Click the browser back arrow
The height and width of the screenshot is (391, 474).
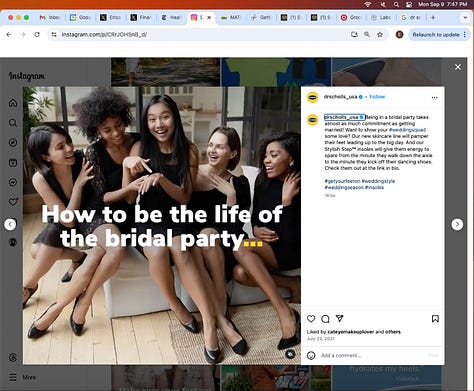point(9,35)
